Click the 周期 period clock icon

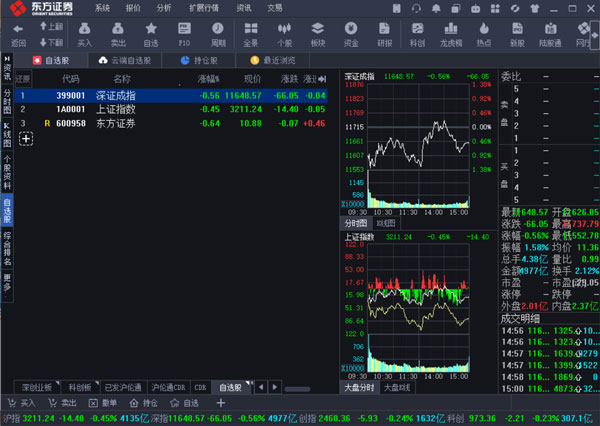click(218, 29)
